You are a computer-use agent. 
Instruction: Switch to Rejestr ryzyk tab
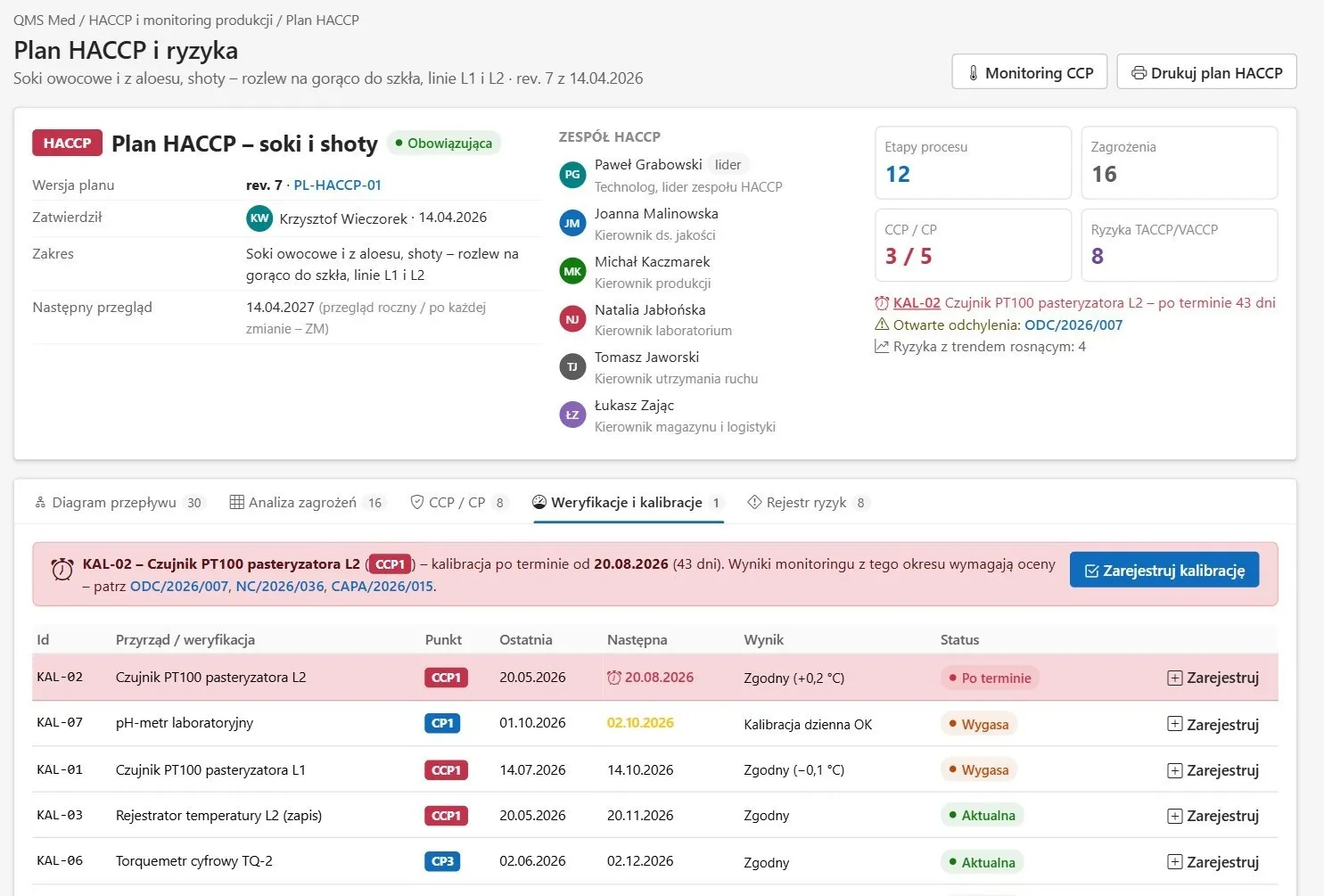point(808,502)
